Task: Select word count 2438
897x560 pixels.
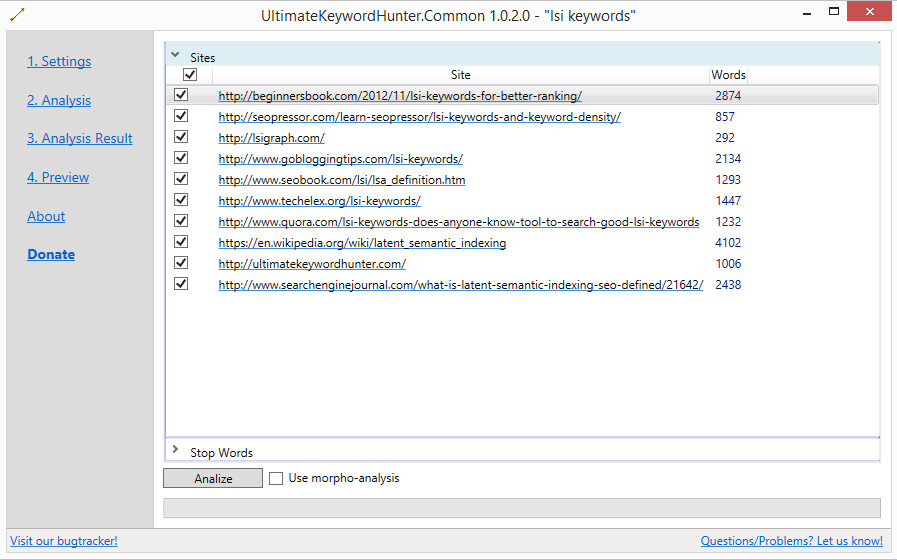Action: [728, 284]
